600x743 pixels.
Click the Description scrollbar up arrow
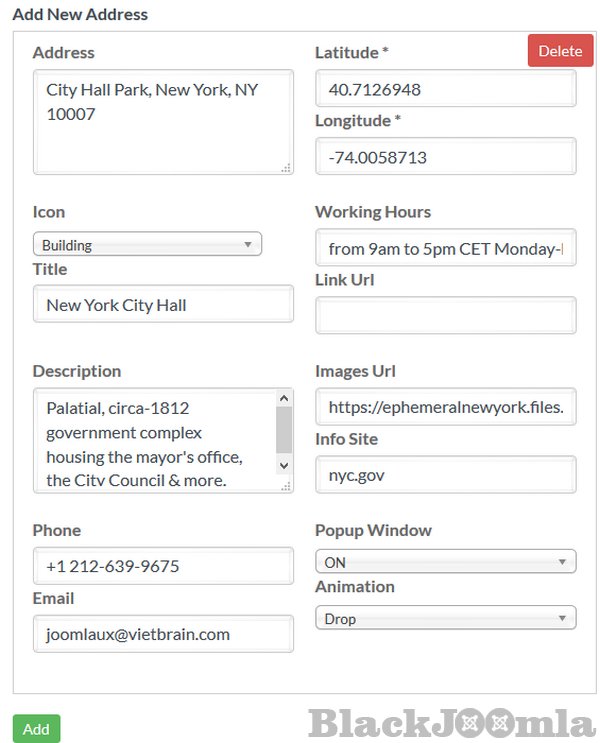coord(284,399)
